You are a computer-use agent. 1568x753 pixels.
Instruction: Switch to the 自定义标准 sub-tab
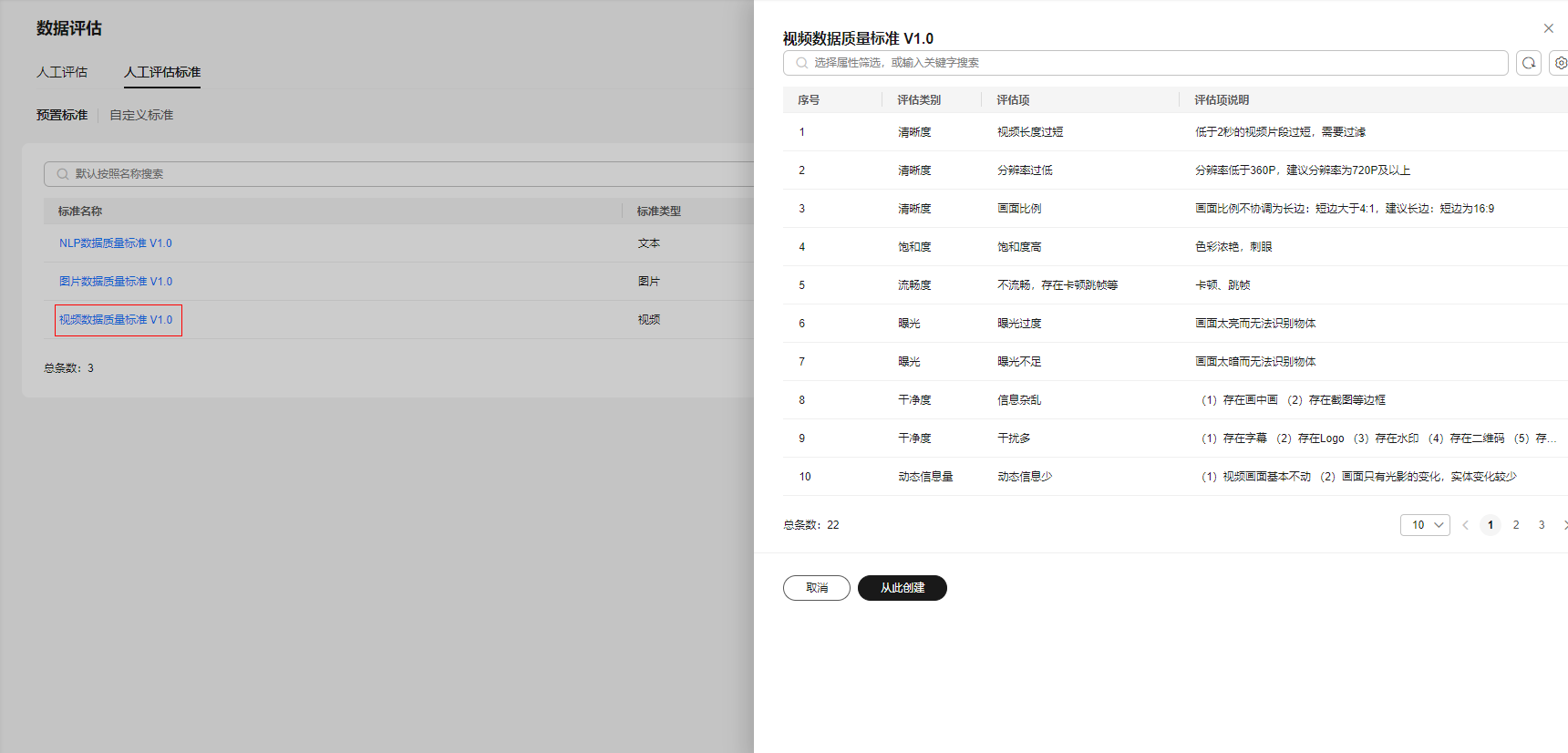pos(141,115)
